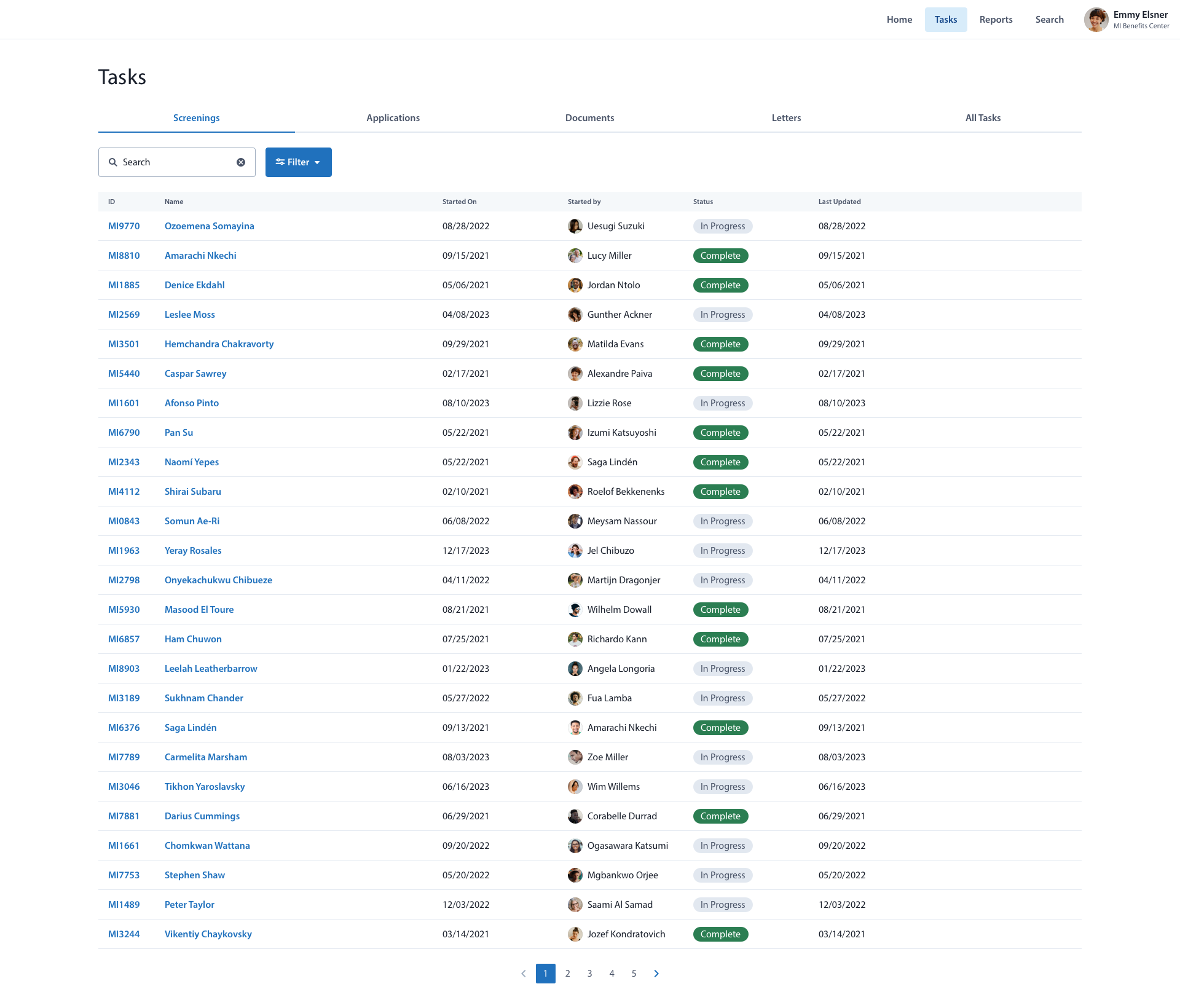Switch to the Documents tab
1180x1008 pixels.
(x=589, y=118)
